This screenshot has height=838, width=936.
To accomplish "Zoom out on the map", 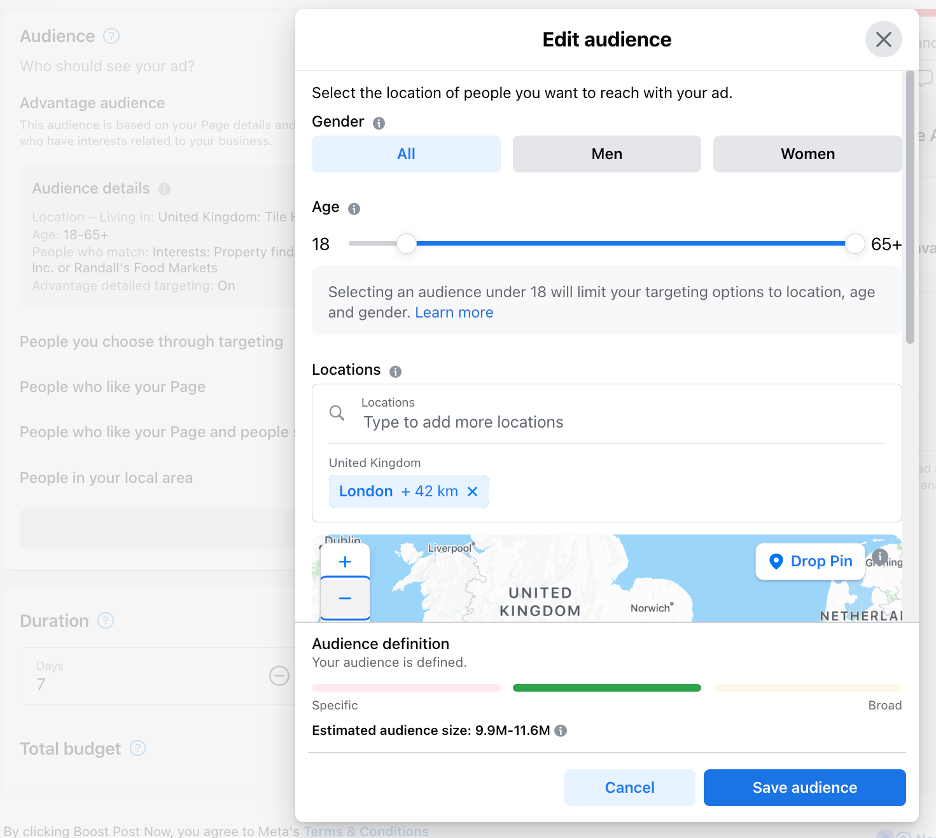I will [x=345, y=598].
